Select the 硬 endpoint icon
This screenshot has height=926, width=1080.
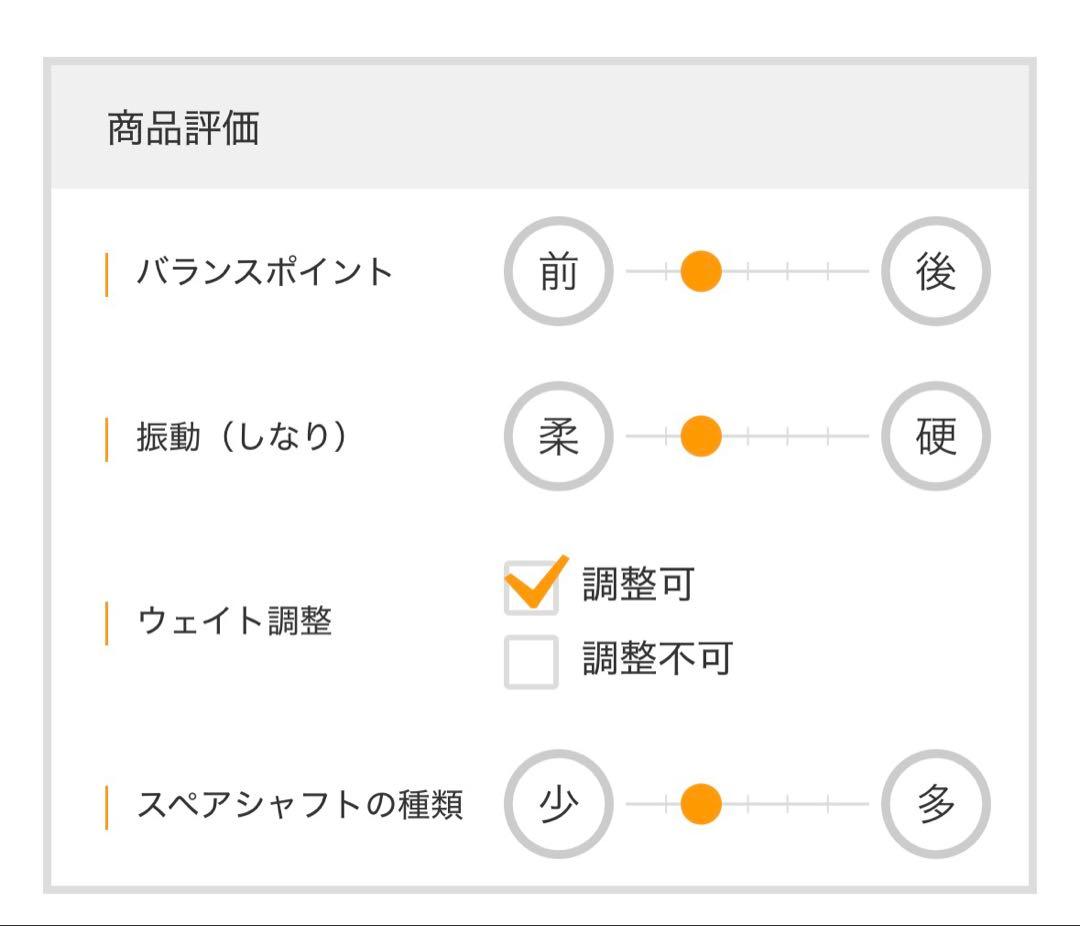[936, 435]
